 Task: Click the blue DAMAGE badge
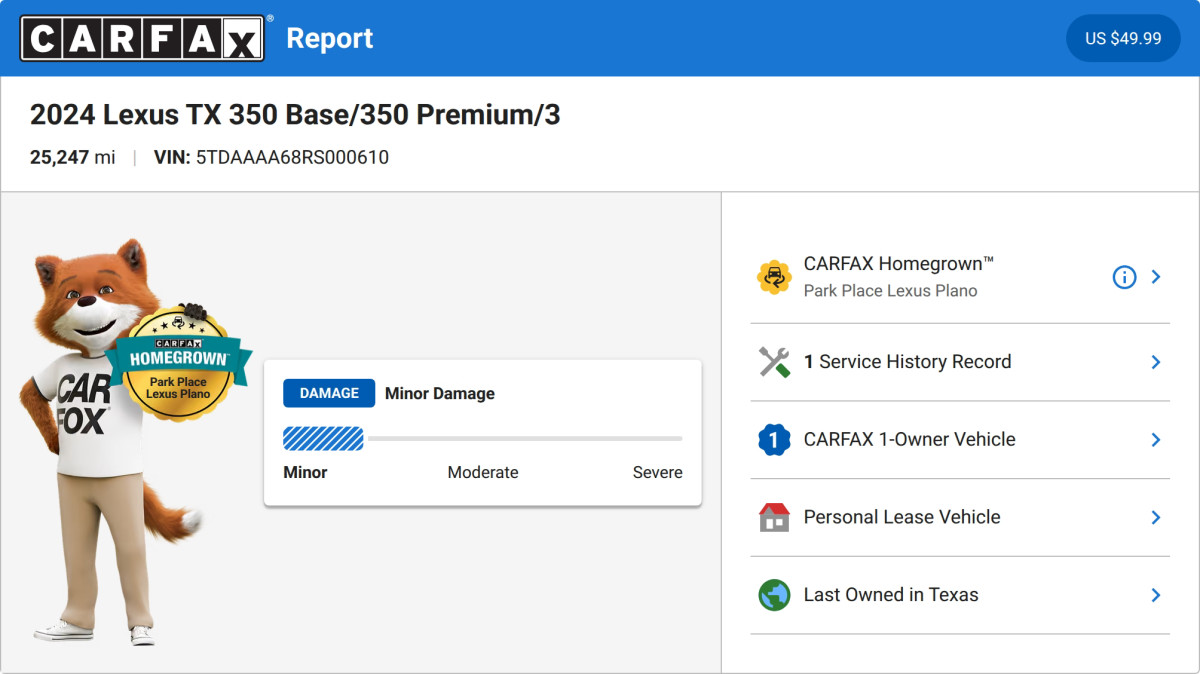tap(329, 393)
